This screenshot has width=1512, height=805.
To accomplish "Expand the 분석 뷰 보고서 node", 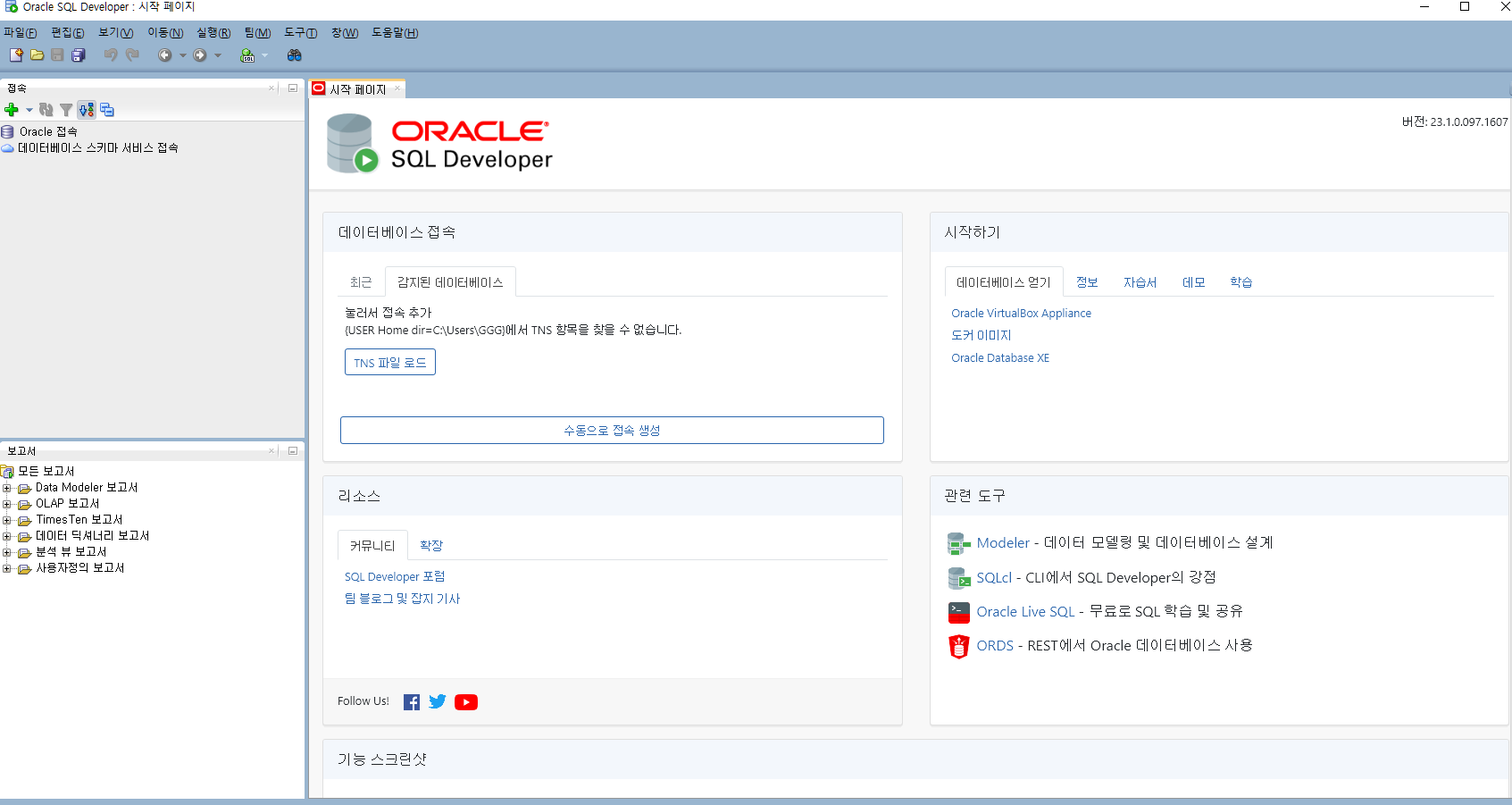I will (x=7, y=552).
